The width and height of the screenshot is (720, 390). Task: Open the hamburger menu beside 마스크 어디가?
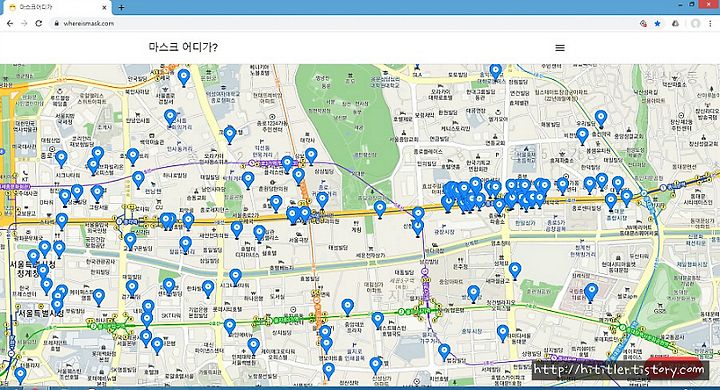560,48
